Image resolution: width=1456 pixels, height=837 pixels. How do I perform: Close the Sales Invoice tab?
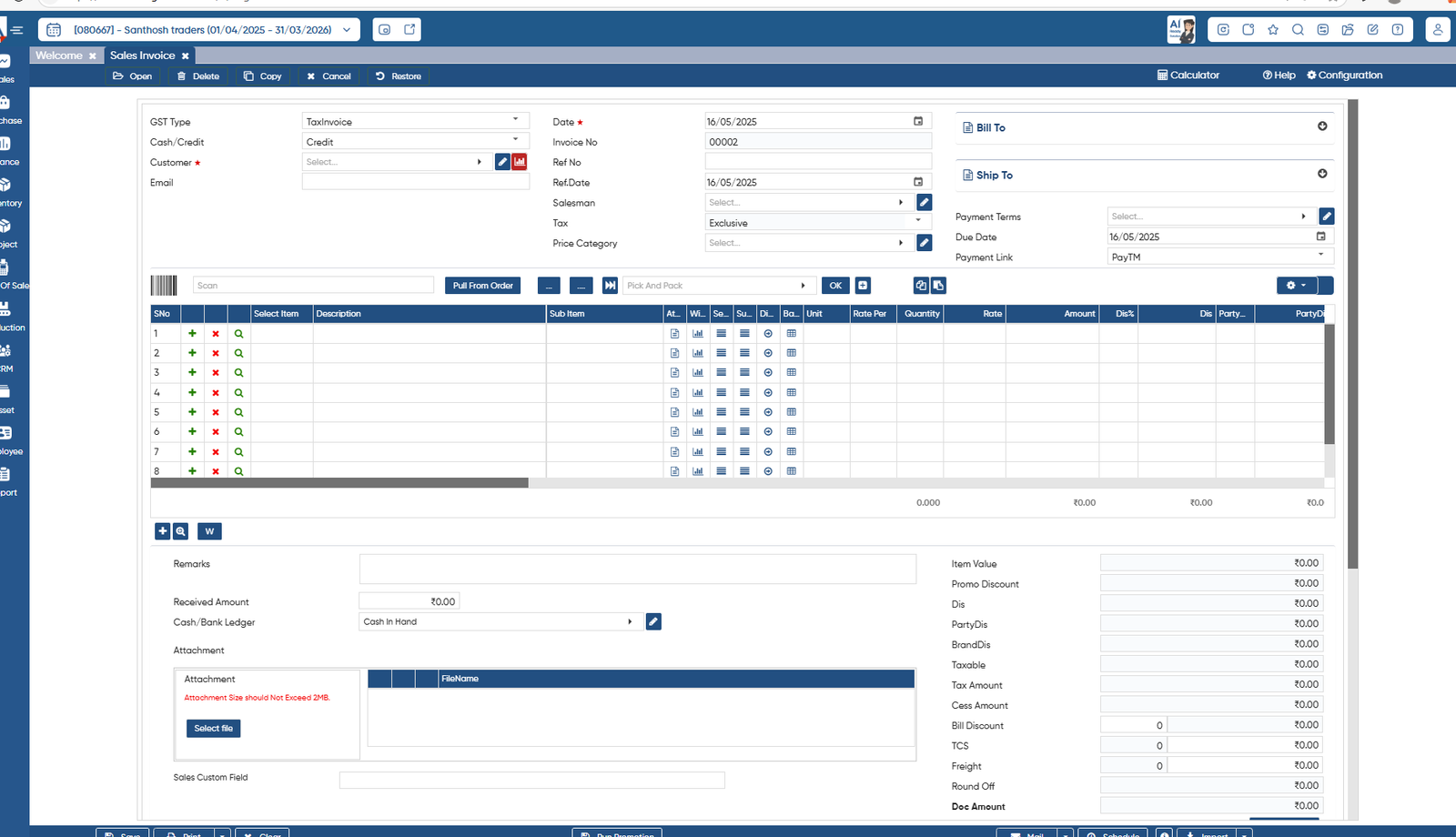186,56
